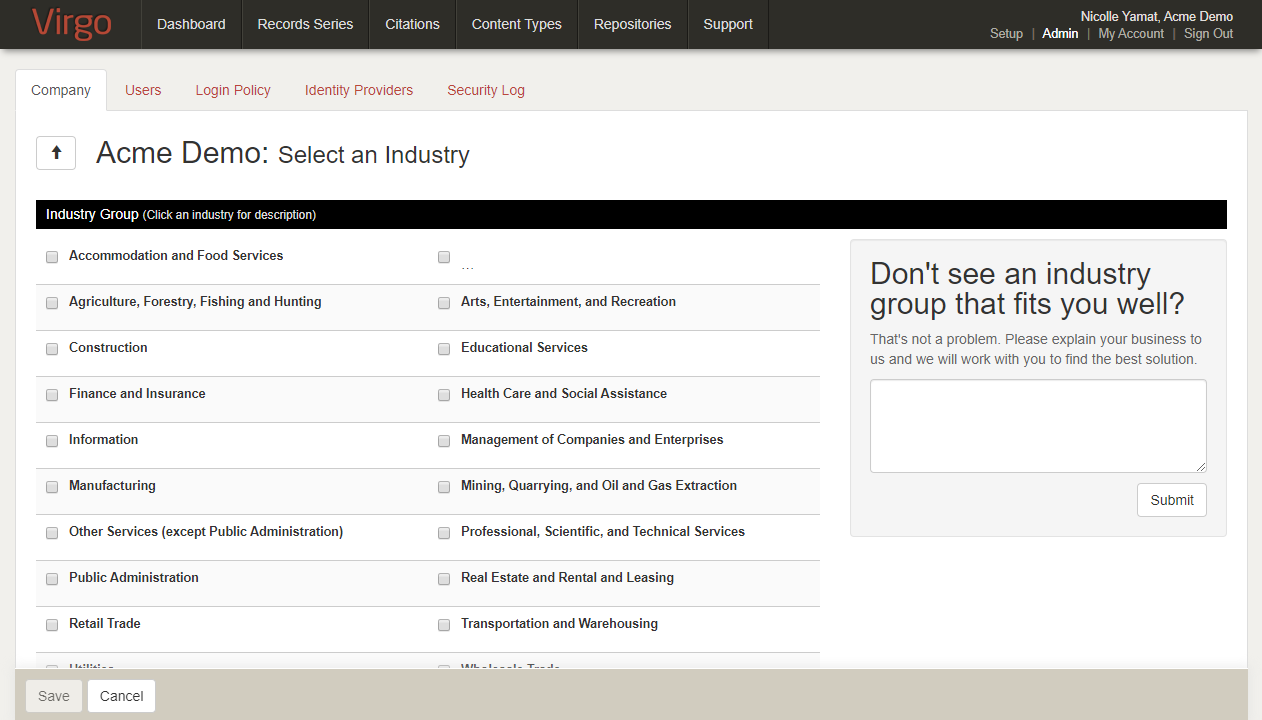The width and height of the screenshot is (1262, 720).
Task: Go to the Repositories menu
Action: [632, 24]
